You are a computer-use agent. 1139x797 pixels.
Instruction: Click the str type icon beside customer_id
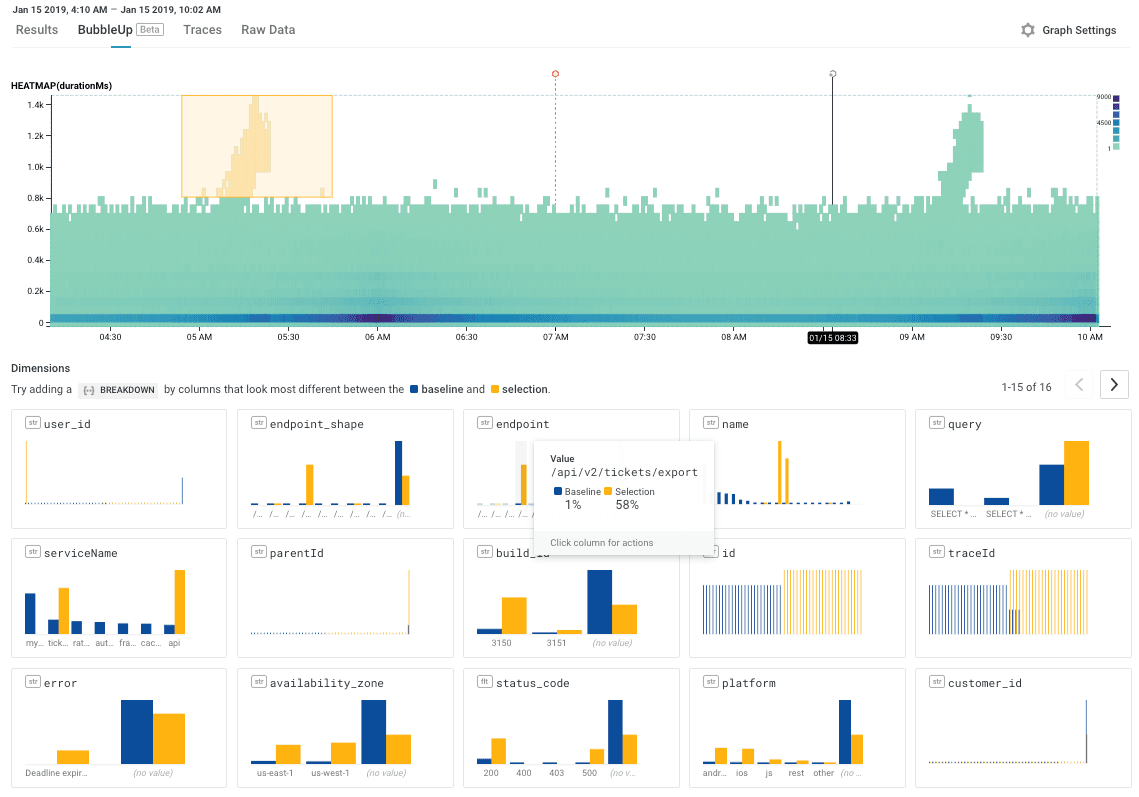tap(936, 683)
